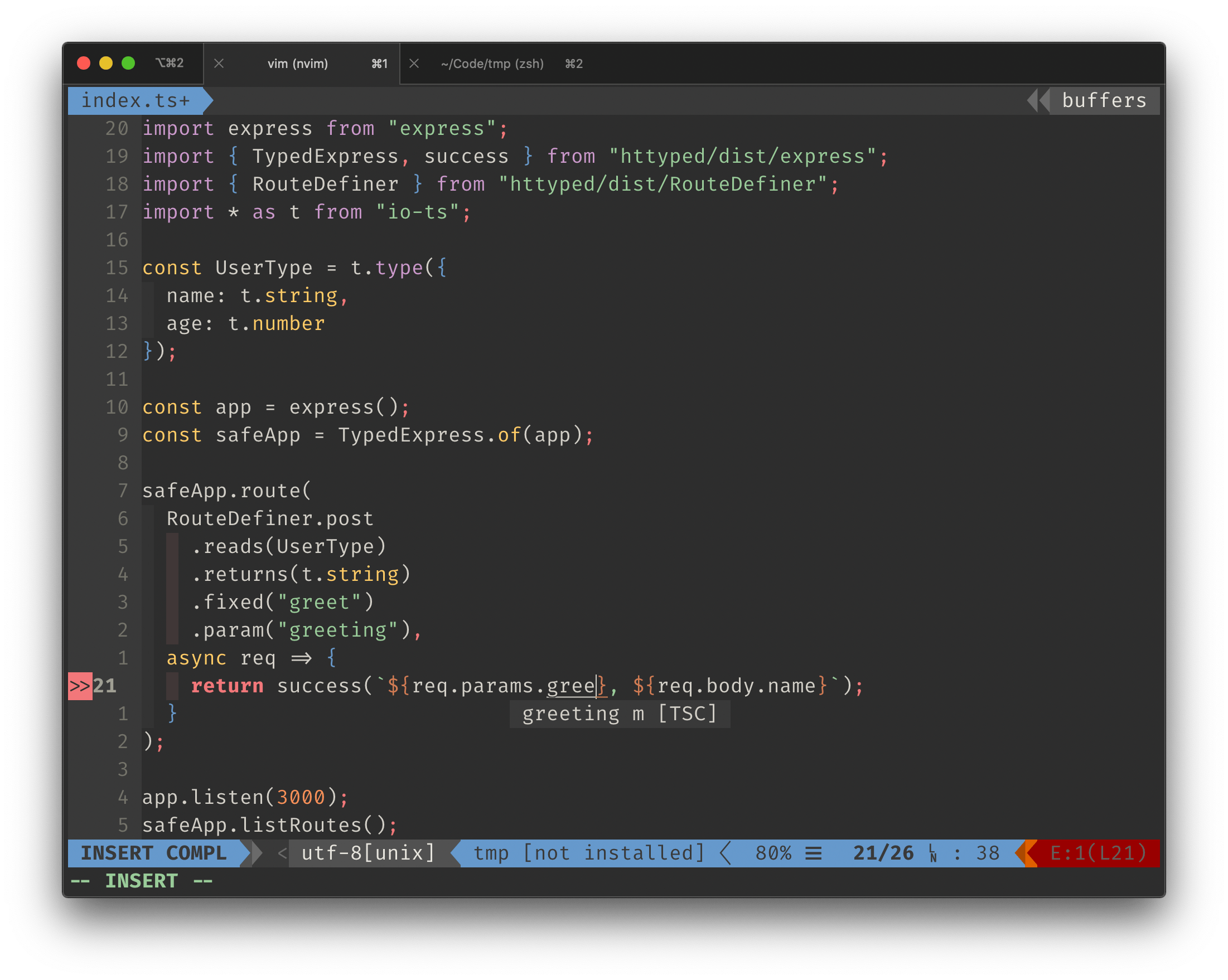Screen dimensions: 1228x980
Task: Click the INSERT COMPL mode indicator
Action: (154, 853)
